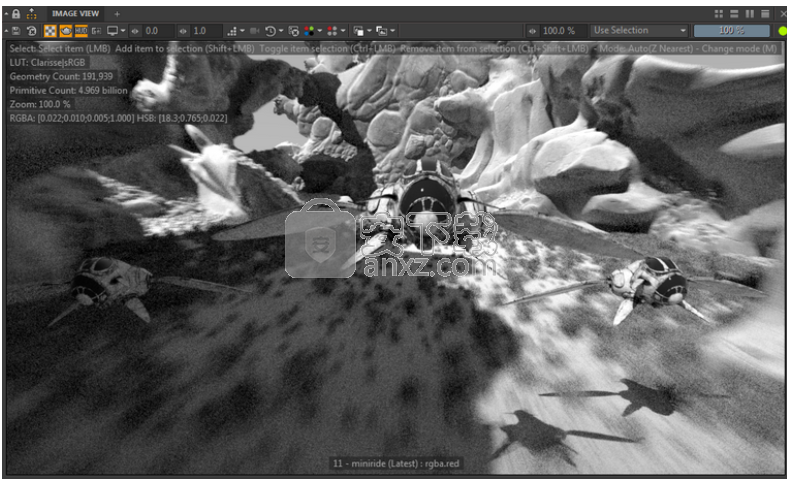787x479 pixels.
Task: Click the second image layers icon
Action: point(382,31)
